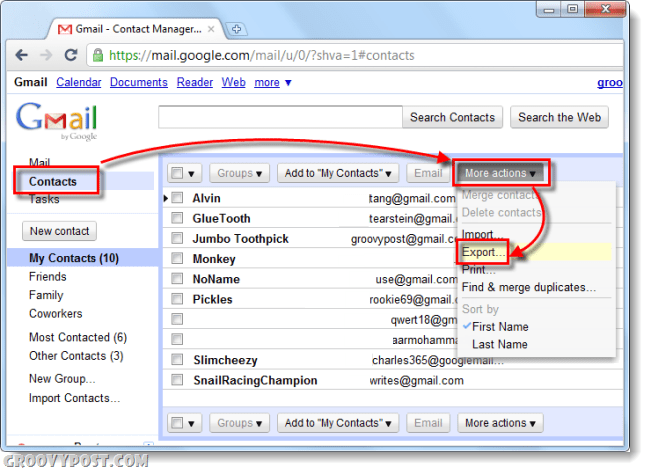The height and width of the screenshot is (472, 650).
Task: Open top select-all checkbox dropdown
Action: point(184,173)
